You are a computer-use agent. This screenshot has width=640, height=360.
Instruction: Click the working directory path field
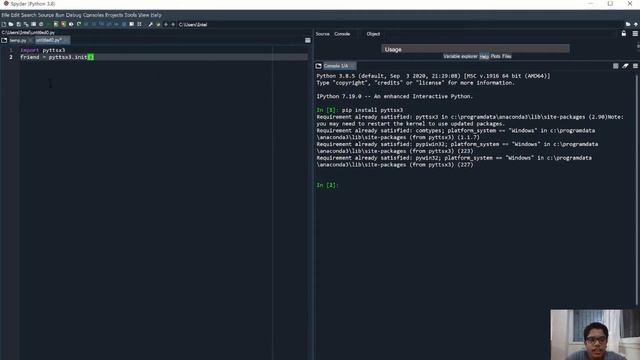400,24
